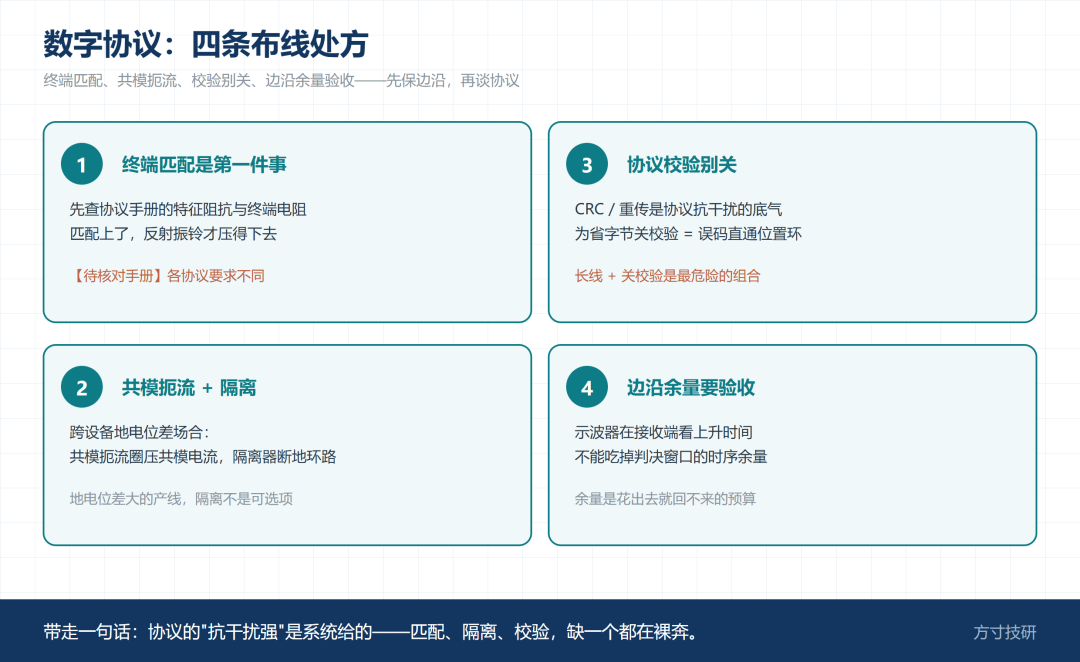Screen dimensions: 1080x662
Task: Select the footer takeaway sentence 带走一句话
Action: tap(373, 632)
